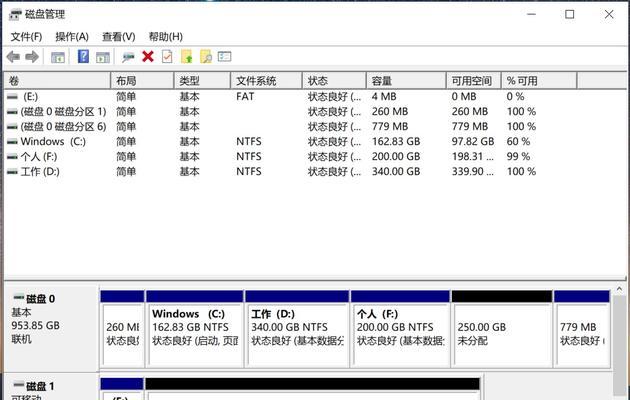Click the 磁盘 0 disk label panel
The width and height of the screenshot is (630, 400).
[x=51, y=329]
